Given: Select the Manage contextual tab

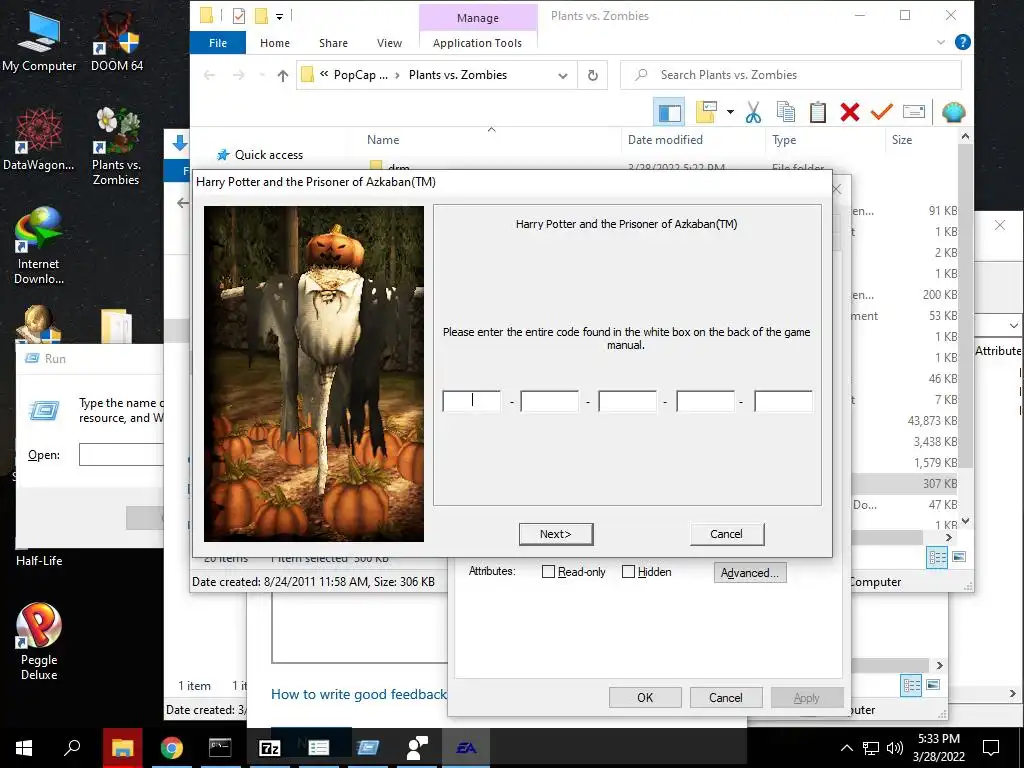Looking at the screenshot, I should pos(477,18).
